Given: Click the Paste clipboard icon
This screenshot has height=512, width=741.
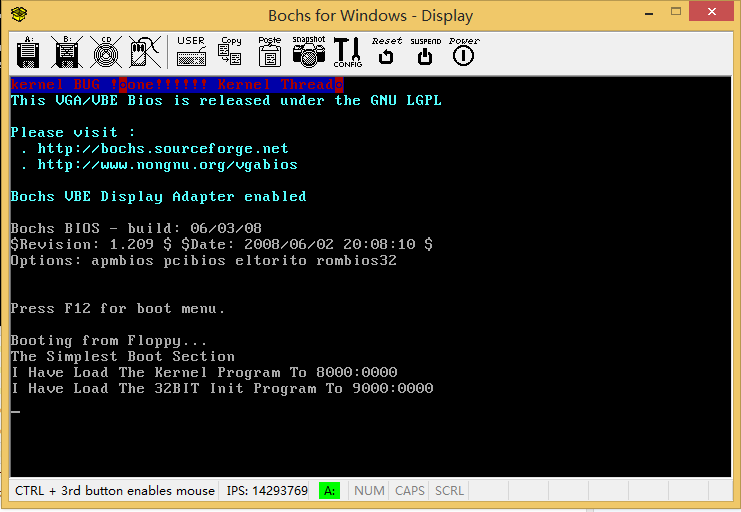Looking at the screenshot, I should pos(270,52).
